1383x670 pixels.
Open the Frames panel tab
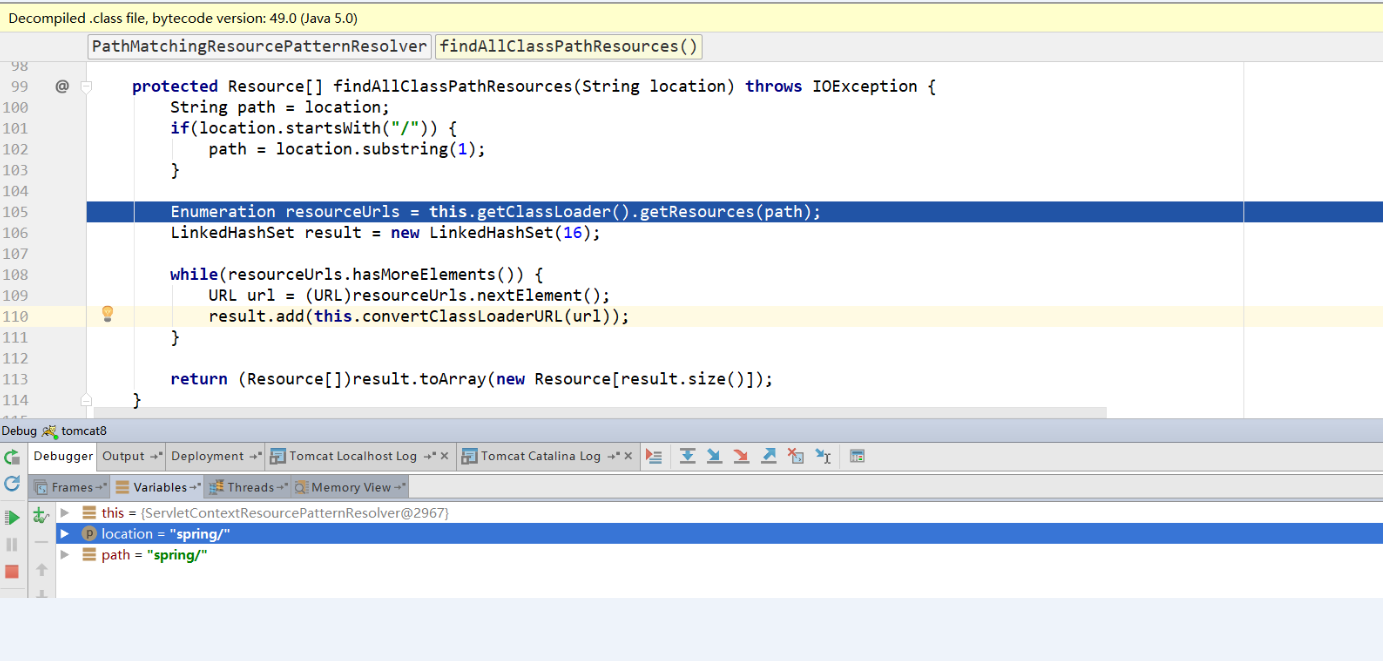point(69,487)
